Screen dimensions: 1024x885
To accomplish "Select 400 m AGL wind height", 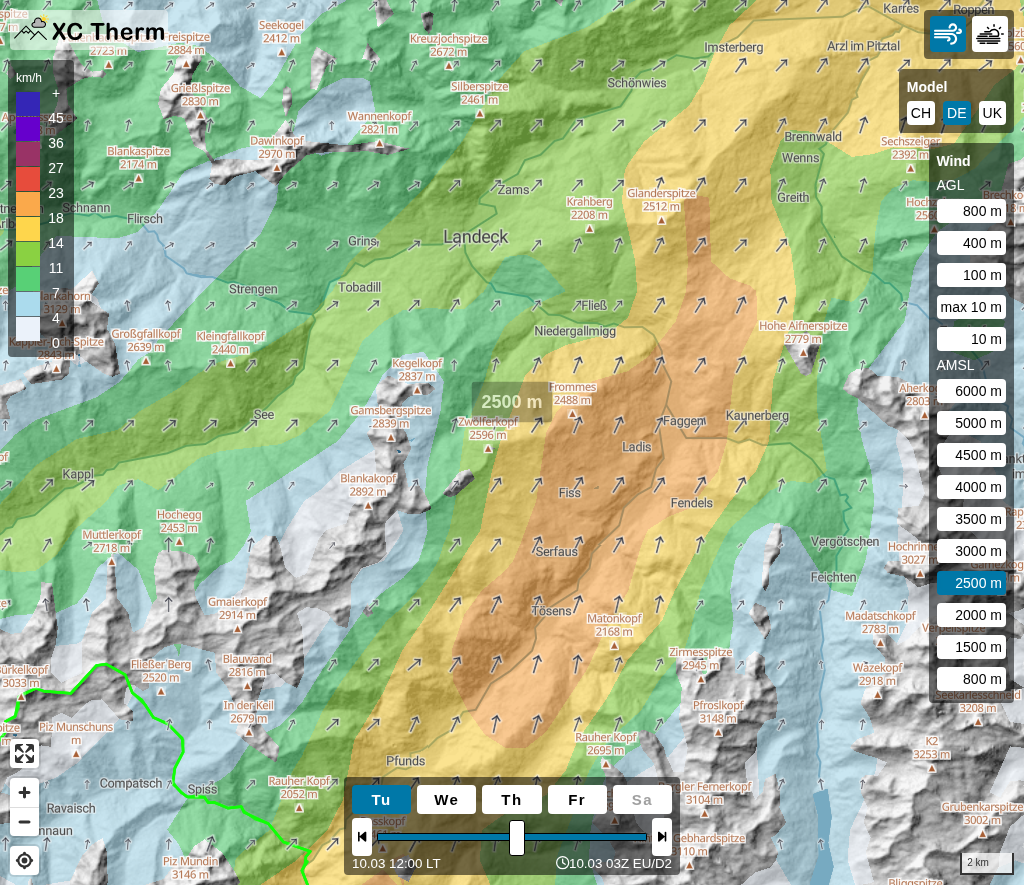I will point(971,243).
